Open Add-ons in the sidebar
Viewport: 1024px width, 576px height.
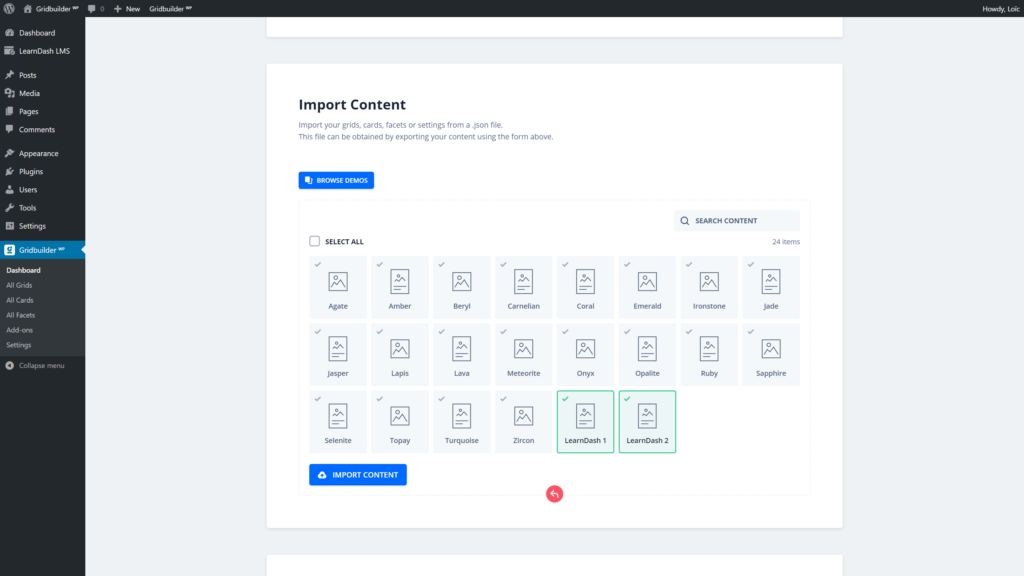pos(20,330)
